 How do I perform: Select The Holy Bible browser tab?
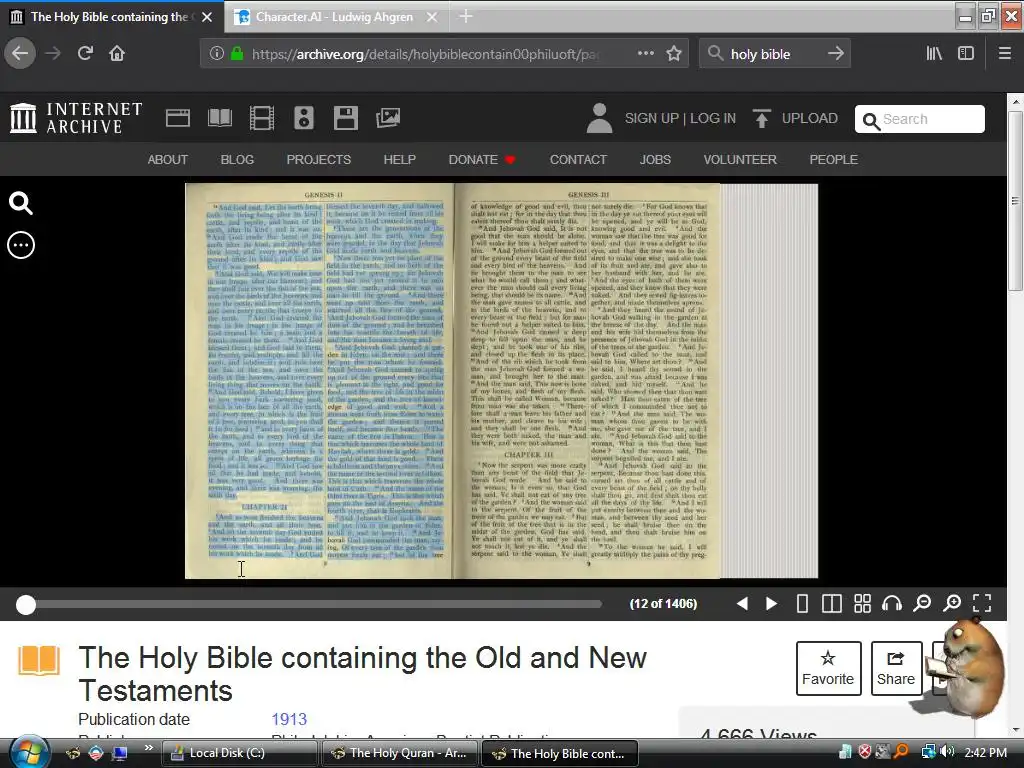[111, 16]
